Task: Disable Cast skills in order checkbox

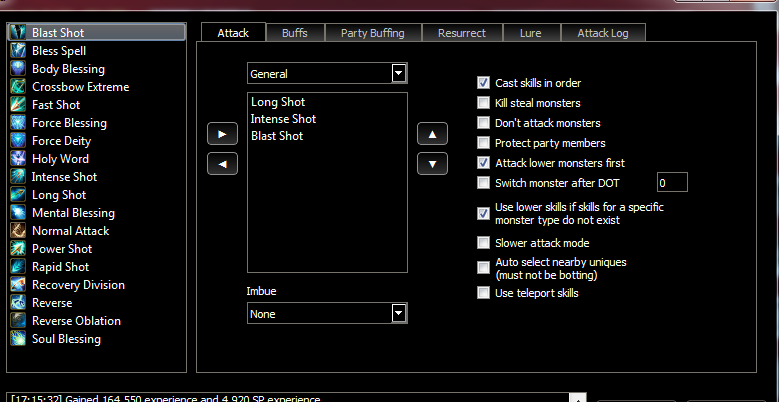Action: click(484, 83)
